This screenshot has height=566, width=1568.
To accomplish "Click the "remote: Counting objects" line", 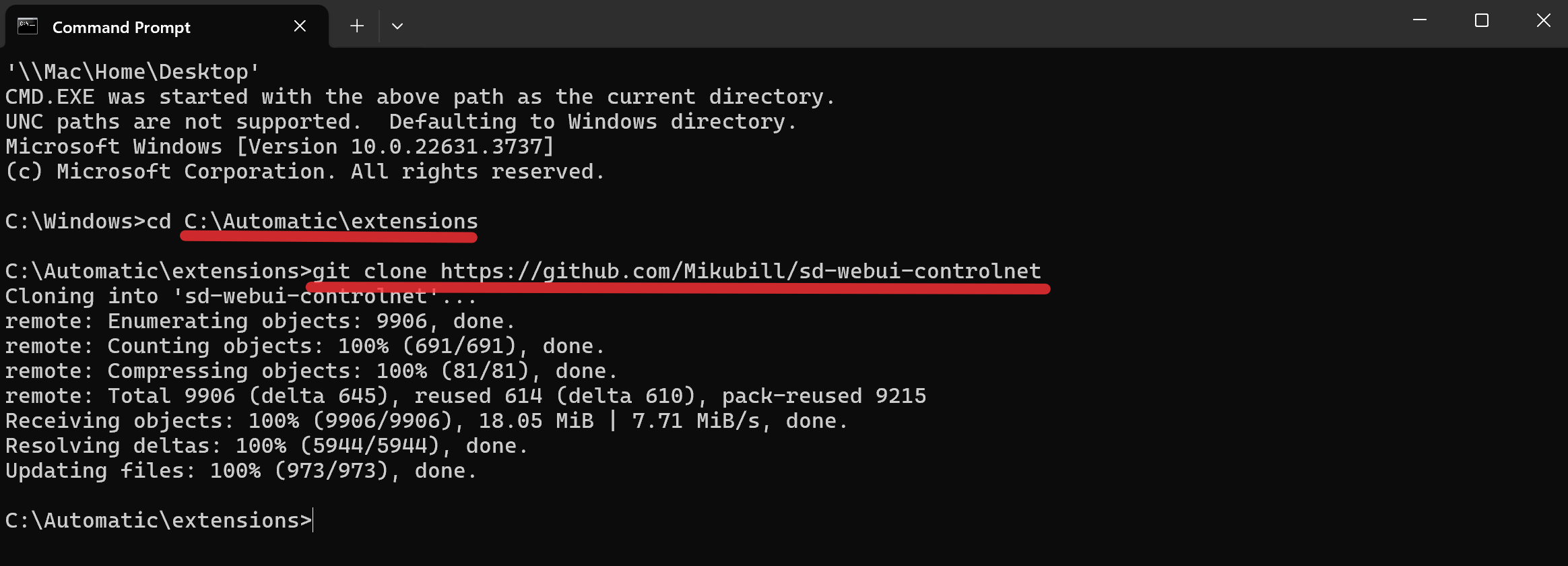I will point(304,346).
